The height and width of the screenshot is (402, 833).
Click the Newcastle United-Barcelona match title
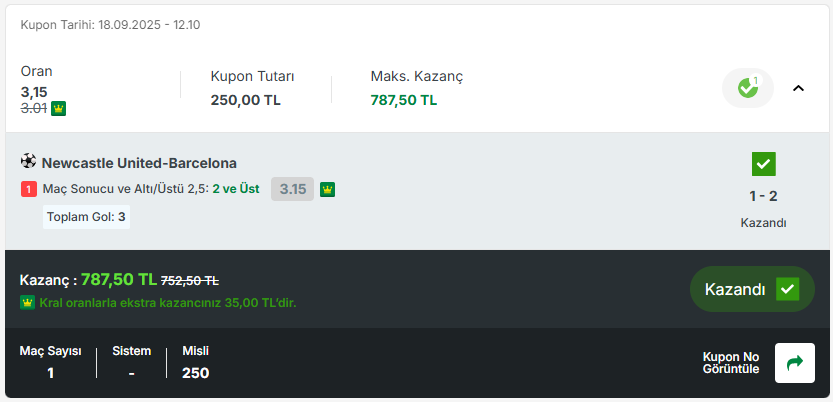(x=139, y=163)
